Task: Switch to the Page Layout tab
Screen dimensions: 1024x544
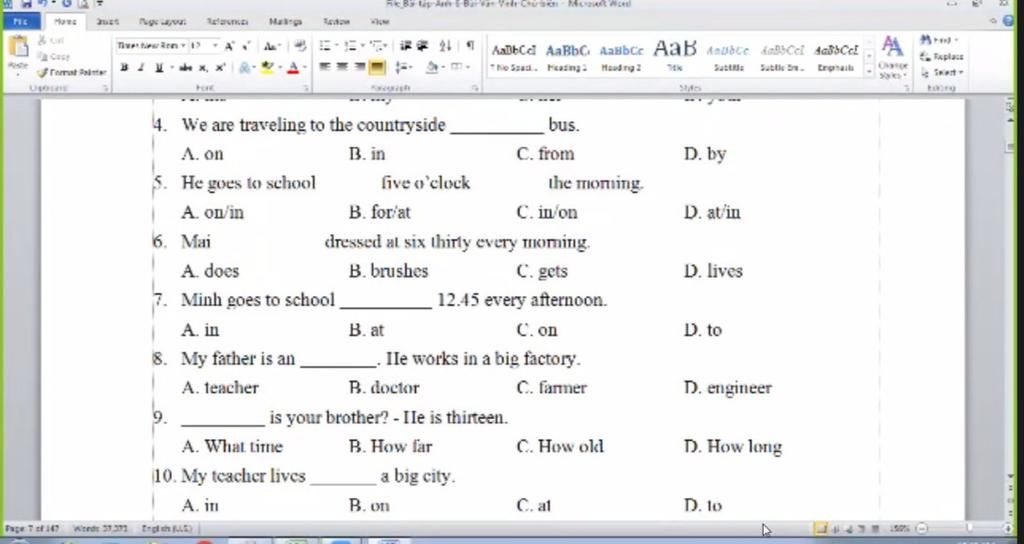Action: coord(163,22)
